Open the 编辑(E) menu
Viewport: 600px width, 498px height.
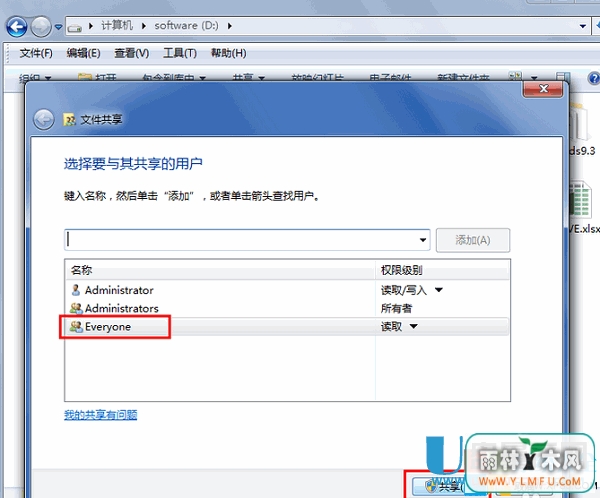tap(83, 53)
